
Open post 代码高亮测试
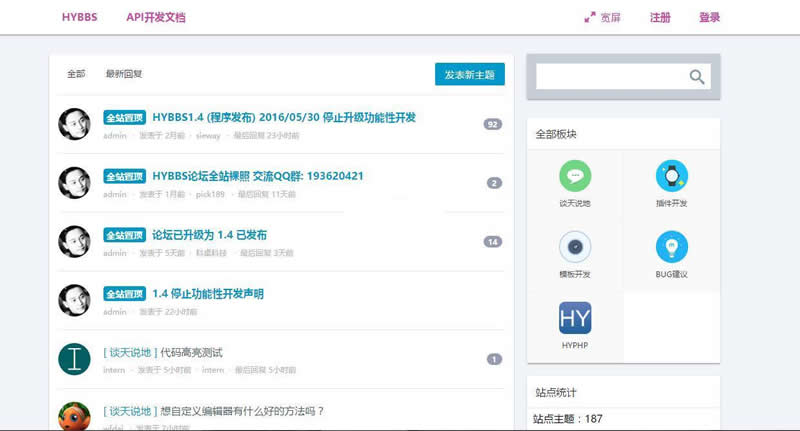[x=192, y=352]
